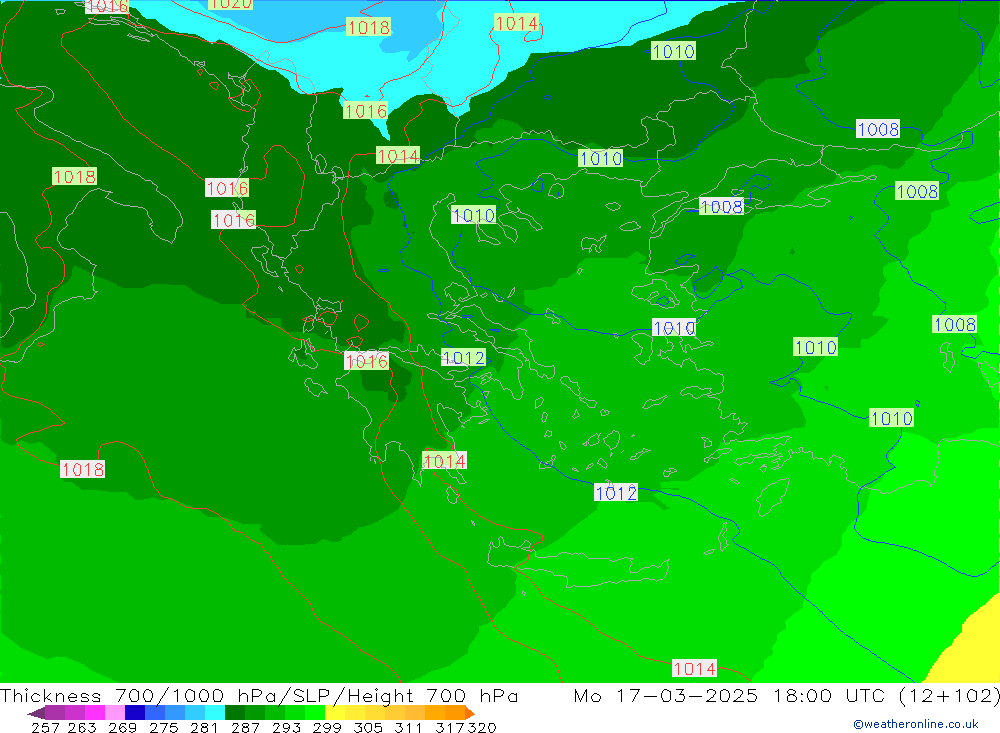Click the legend value 263
Screen dimensions: 1000x733
click(82, 727)
